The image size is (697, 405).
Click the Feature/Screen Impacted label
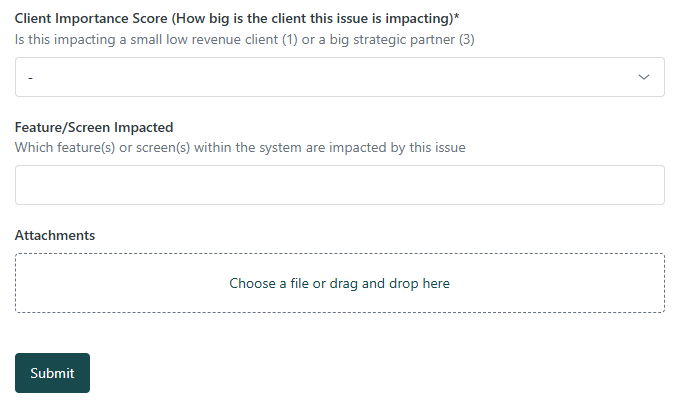point(94,127)
